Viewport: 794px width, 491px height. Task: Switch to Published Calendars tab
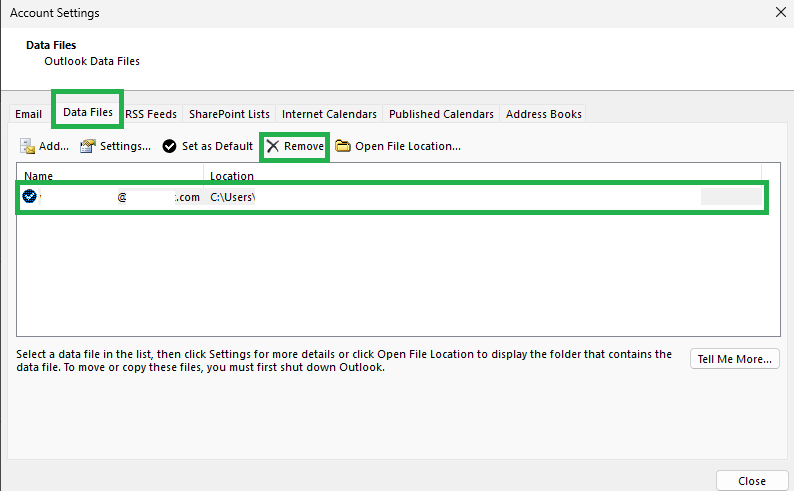pyautogui.click(x=441, y=114)
